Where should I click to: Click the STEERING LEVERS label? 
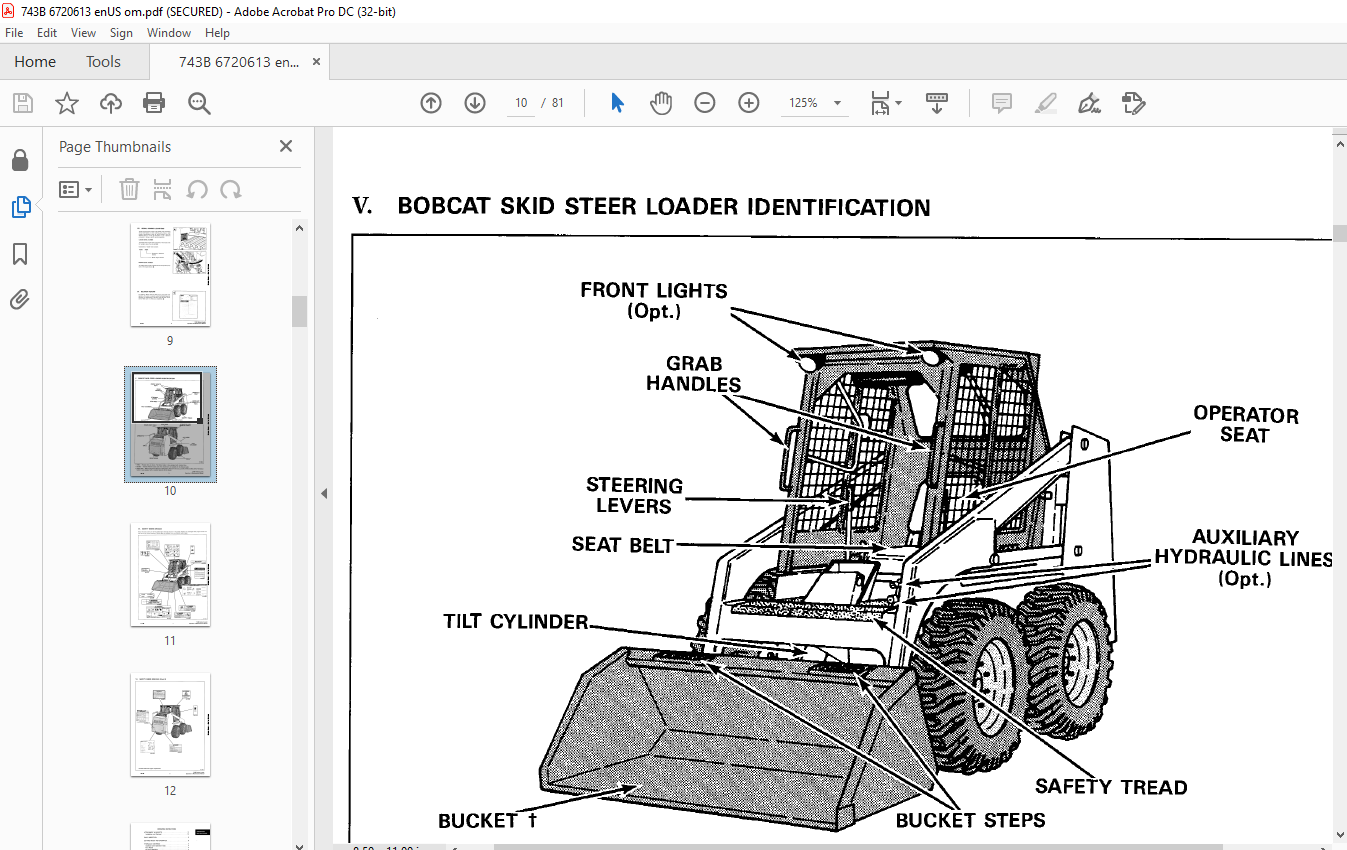(x=634, y=496)
